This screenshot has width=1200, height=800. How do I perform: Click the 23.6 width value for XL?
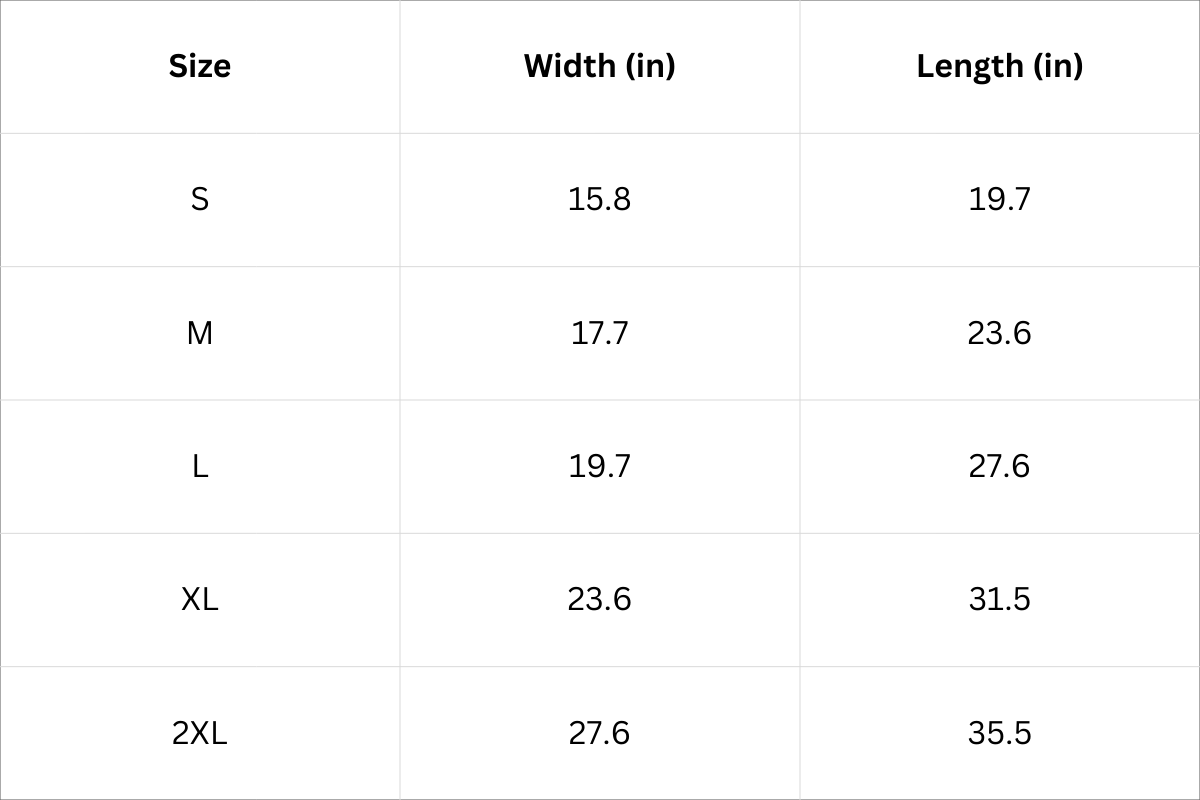599,599
